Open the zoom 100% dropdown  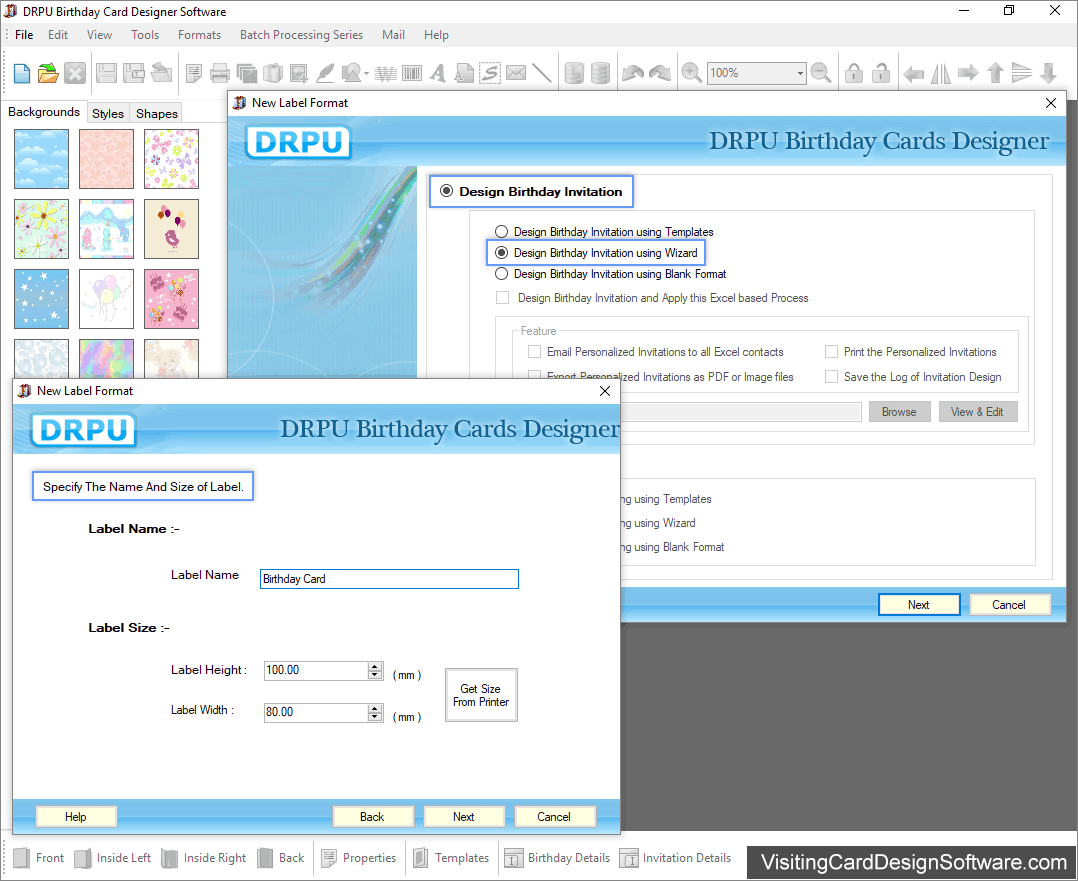coord(800,73)
